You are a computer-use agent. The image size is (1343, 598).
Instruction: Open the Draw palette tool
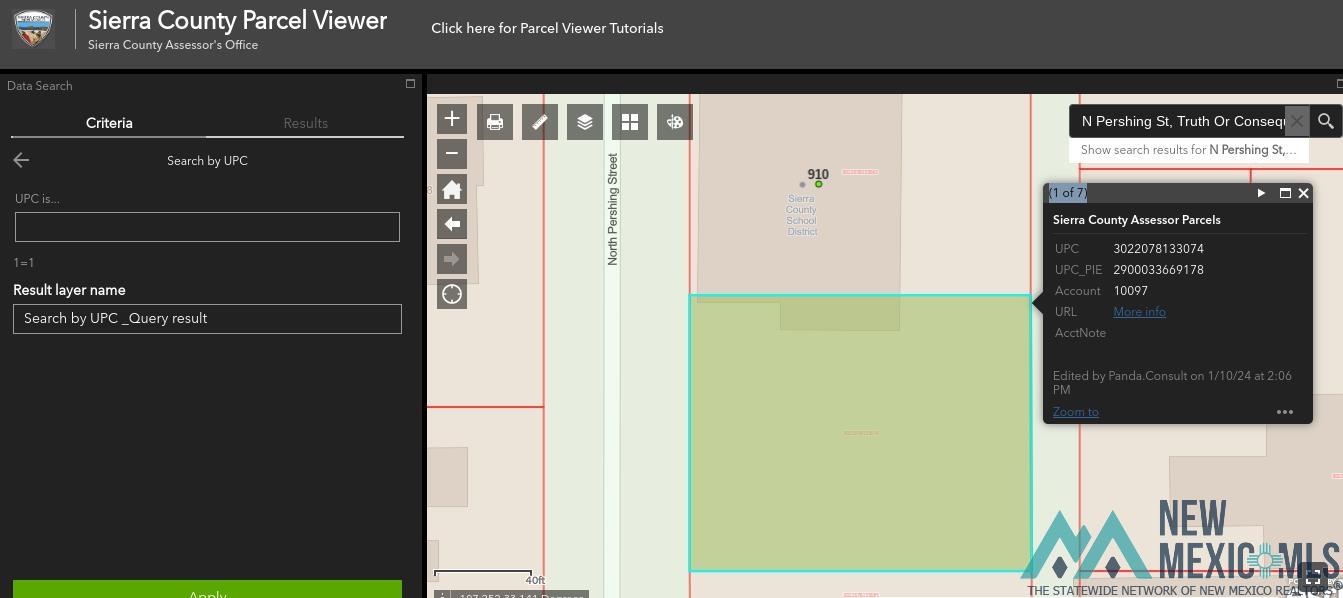[x=675, y=122]
